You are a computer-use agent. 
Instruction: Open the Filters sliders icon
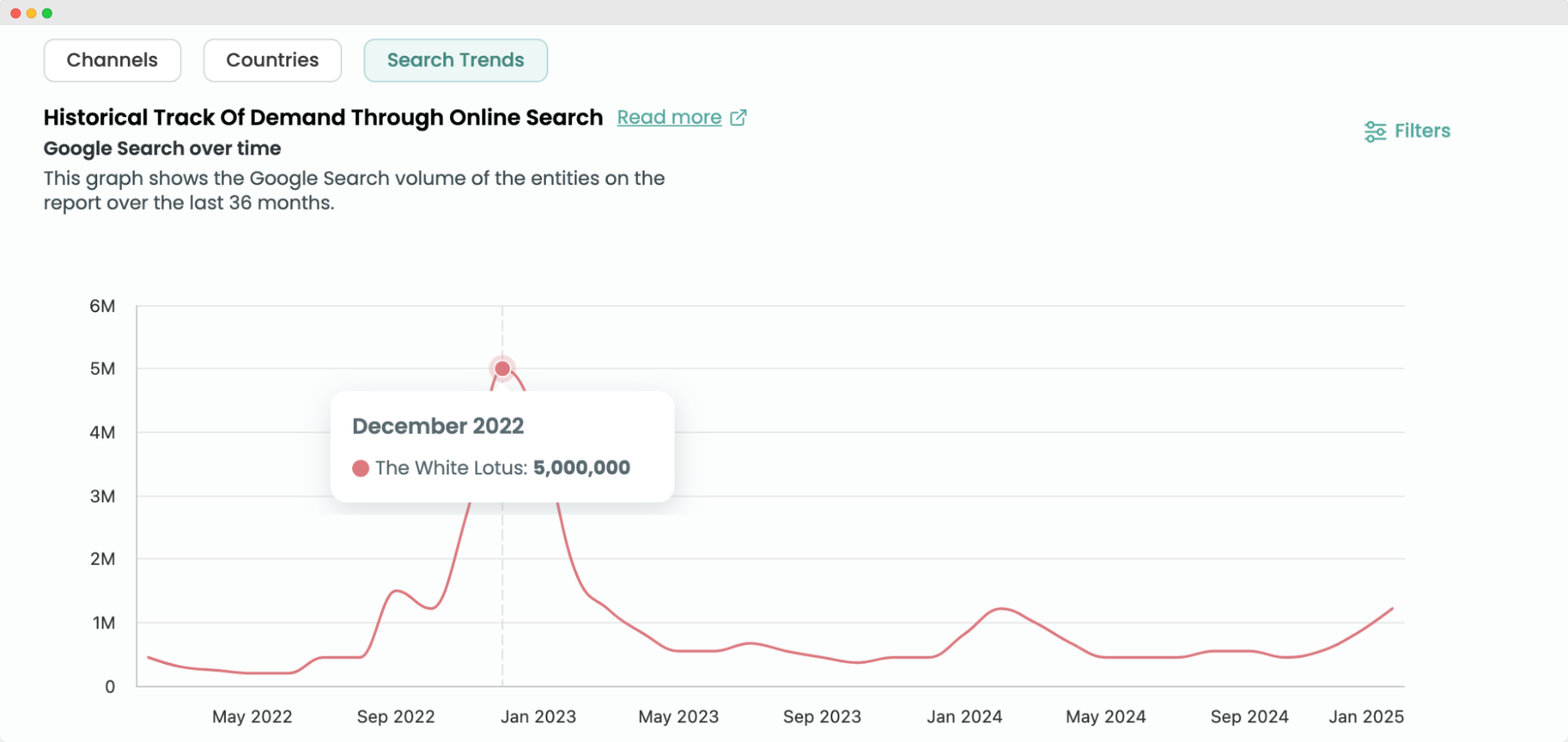(1375, 131)
